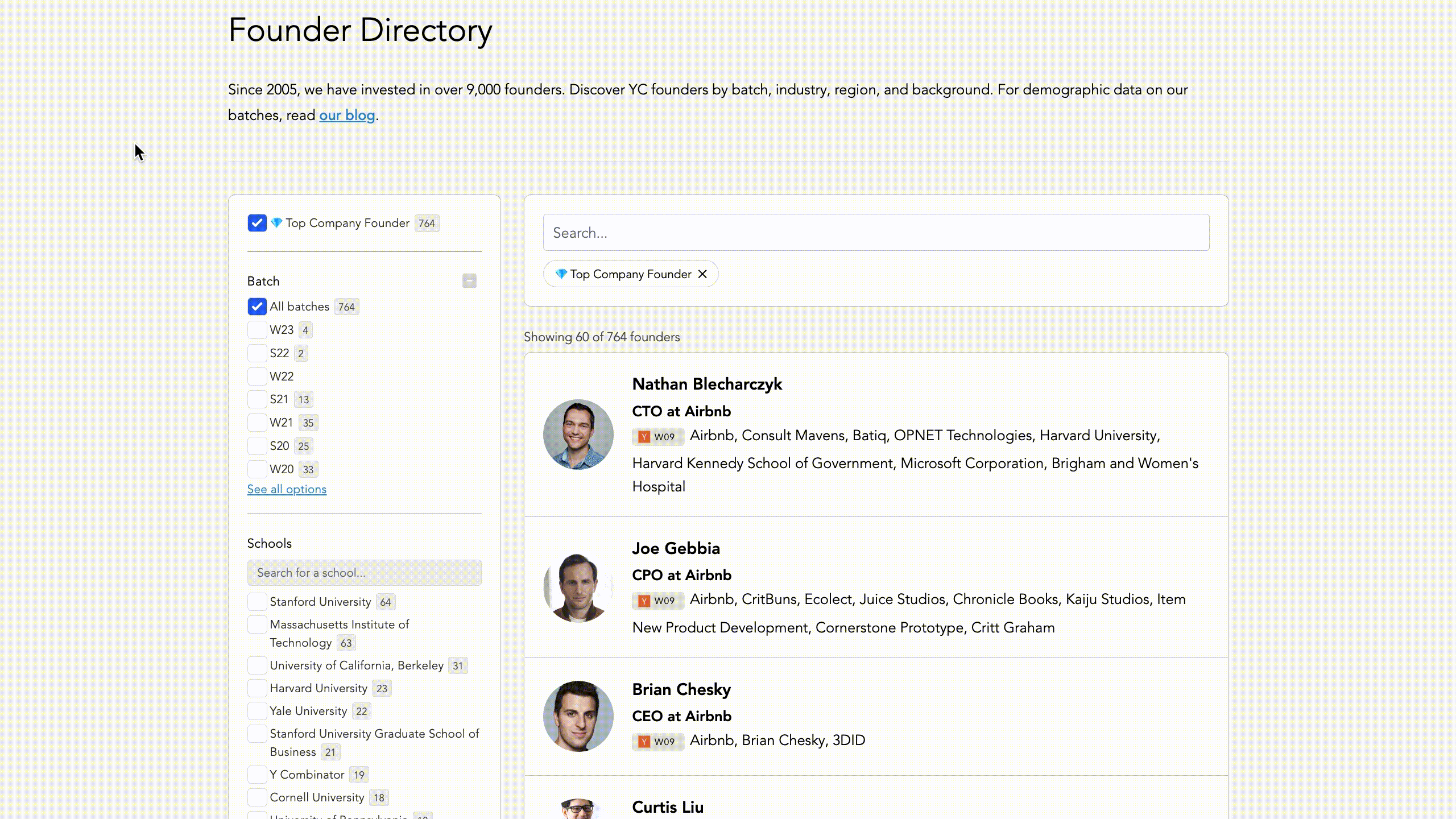The height and width of the screenshot is (819, 1456).
Task: Click the diamond icon beside the Top Company Founder checkbox
Action: [x=276, y=223]
